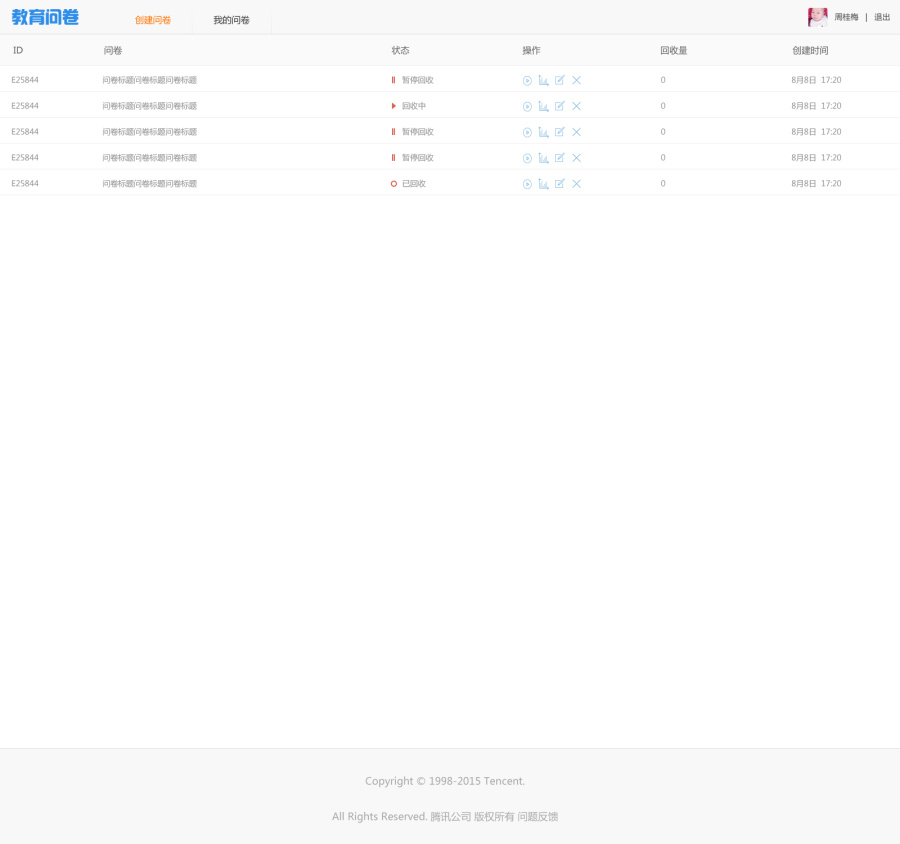Select the 已回收 status text
Viewport: 900px width, 844px height.
tap(413, 184)
